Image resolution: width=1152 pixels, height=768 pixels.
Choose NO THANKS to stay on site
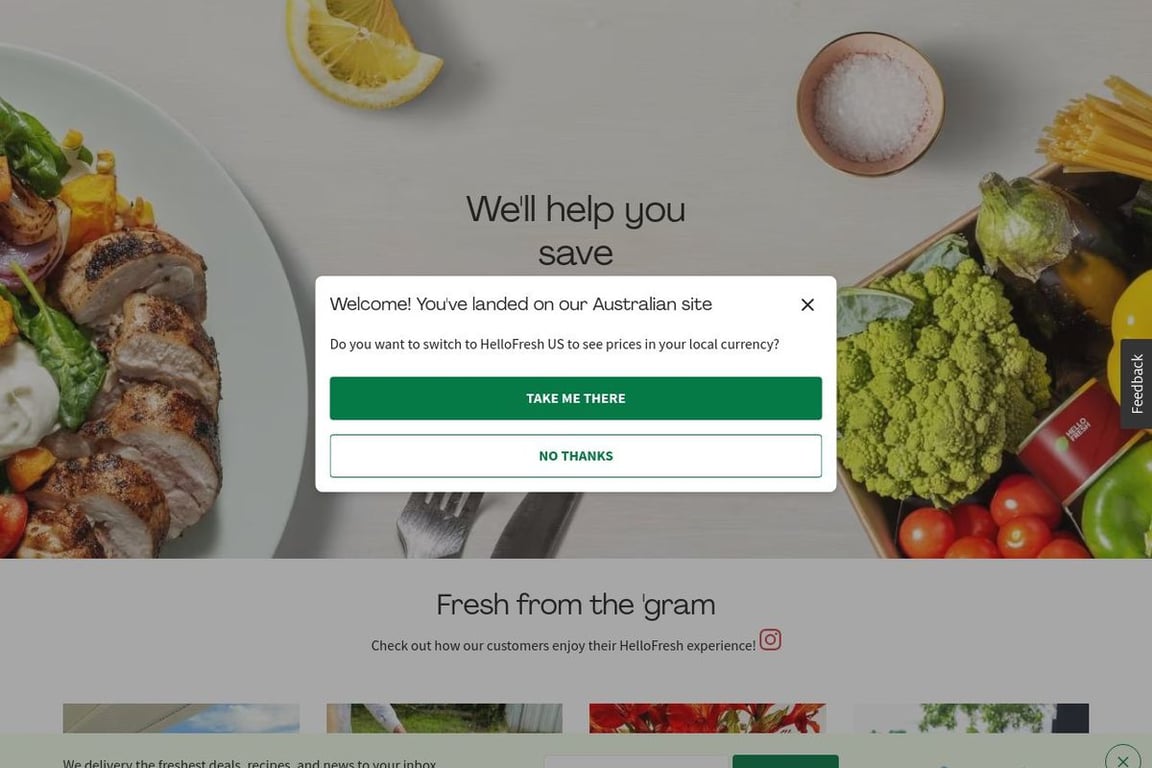pyautogui.click(x=575, y=456)
